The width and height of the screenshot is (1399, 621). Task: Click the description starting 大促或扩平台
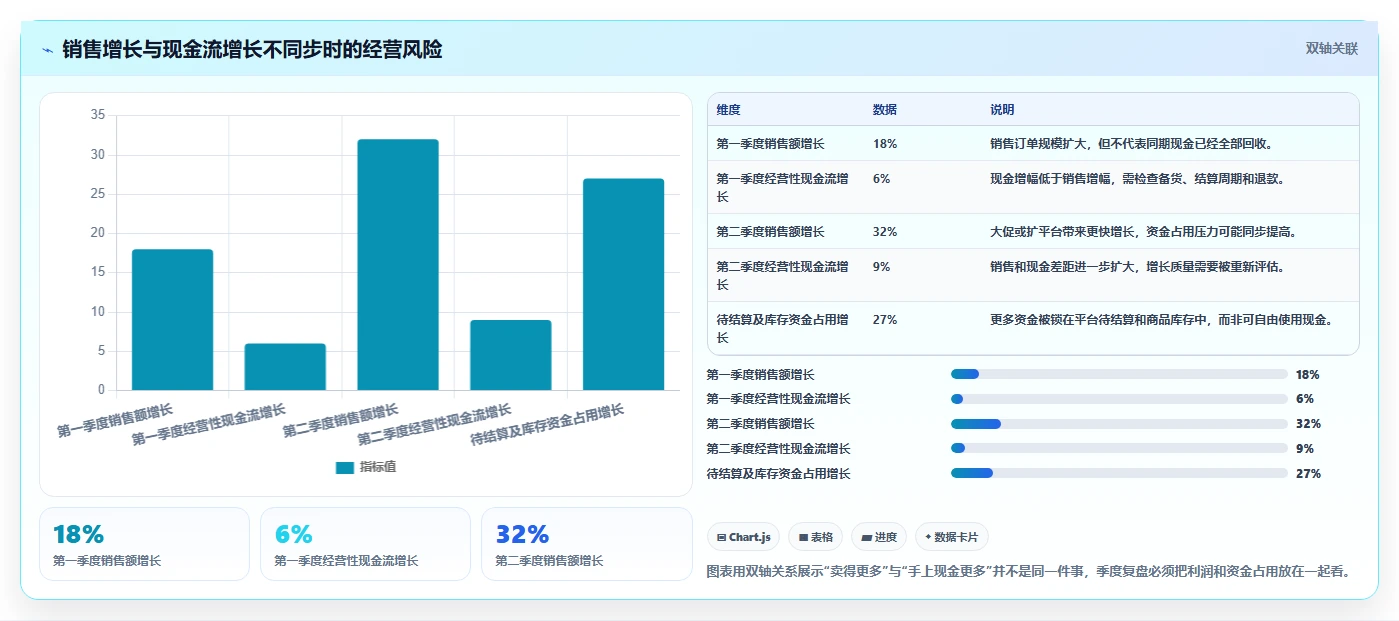(1143, 232)
